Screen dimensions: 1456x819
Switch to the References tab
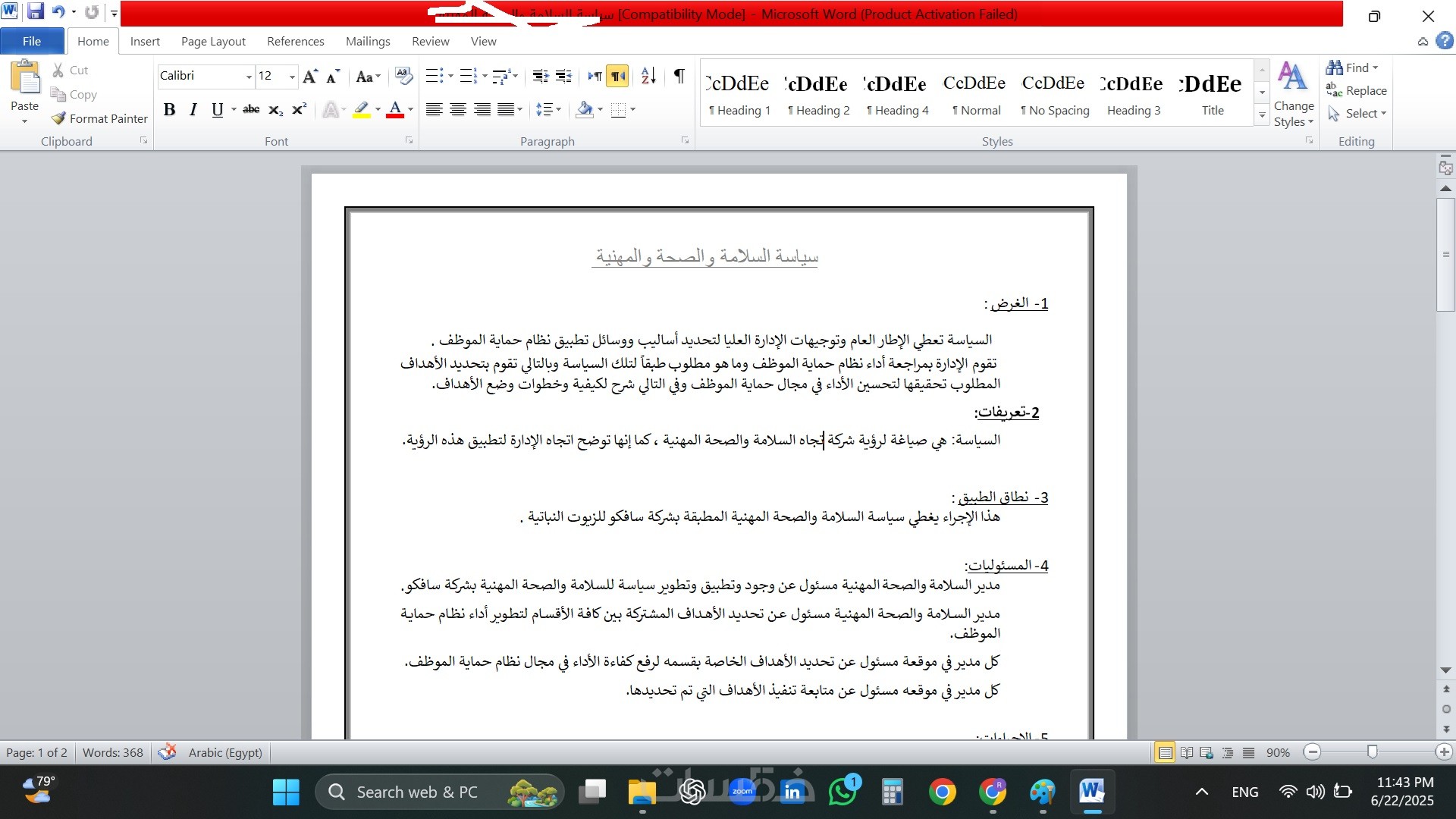295,41
